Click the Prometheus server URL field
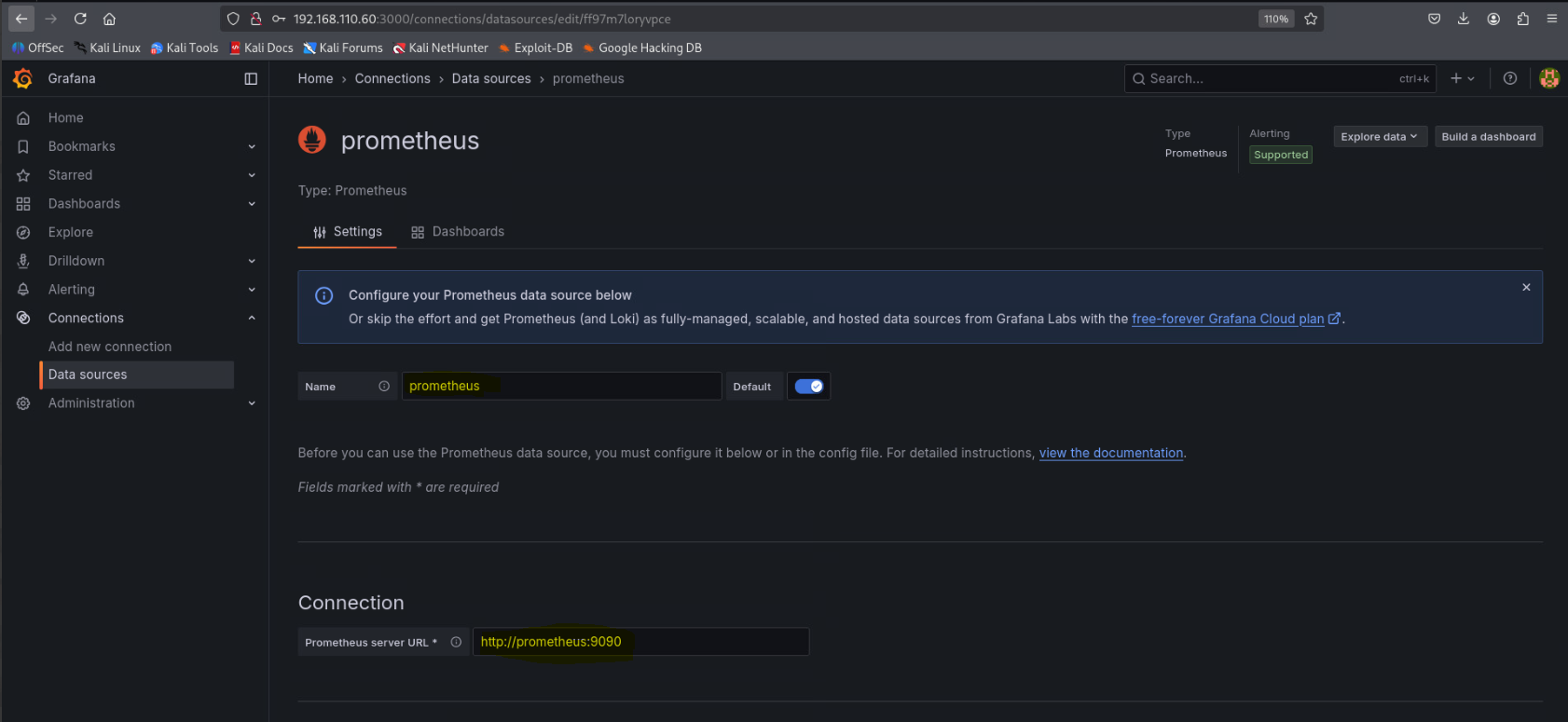 (640, 642)
